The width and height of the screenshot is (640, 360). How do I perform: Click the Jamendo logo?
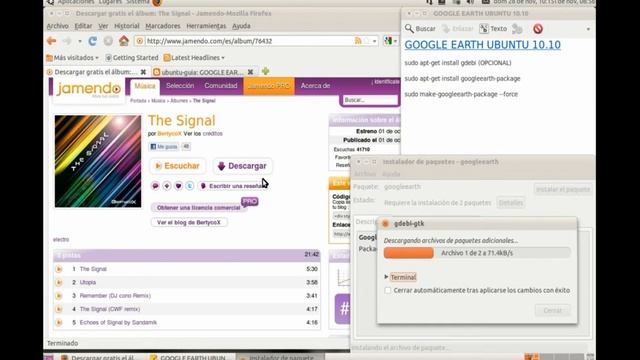[89, 89]
